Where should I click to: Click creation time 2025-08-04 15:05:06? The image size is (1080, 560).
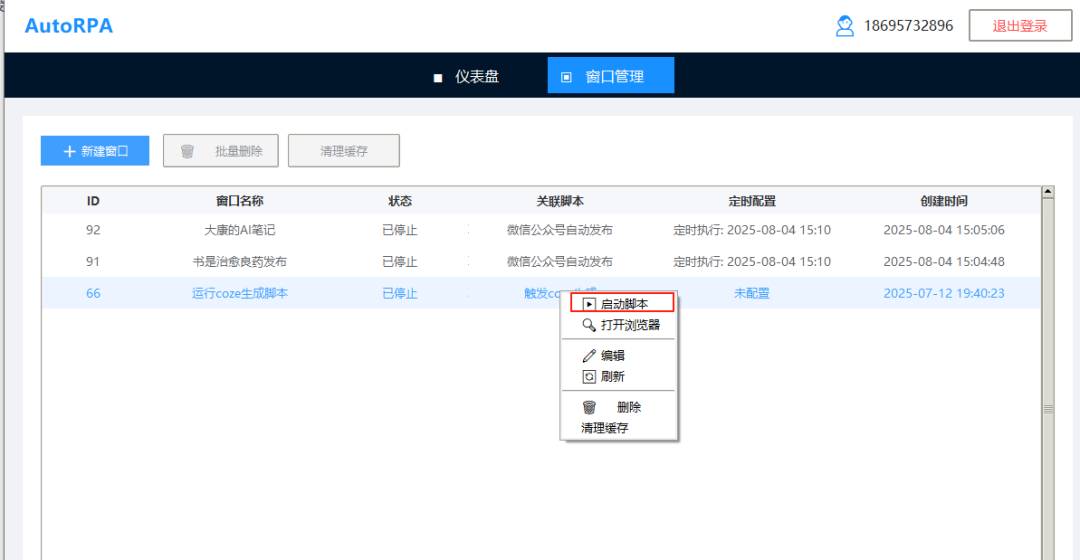pos(944,230)
